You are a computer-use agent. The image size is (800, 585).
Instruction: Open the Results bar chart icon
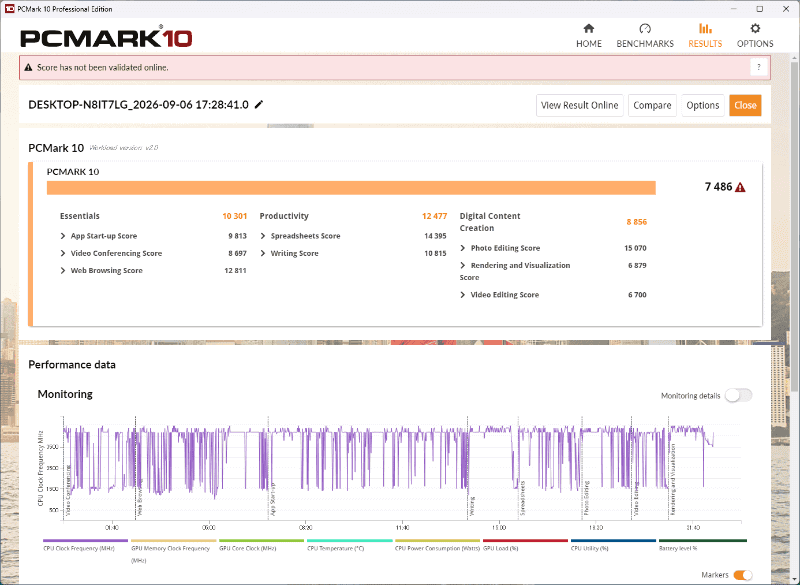[705, 29]
